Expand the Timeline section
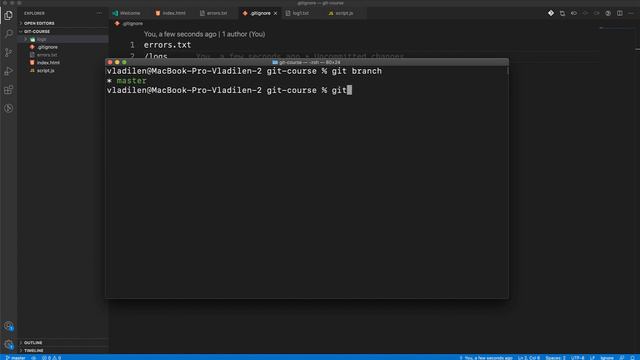 tap(63, 350)
